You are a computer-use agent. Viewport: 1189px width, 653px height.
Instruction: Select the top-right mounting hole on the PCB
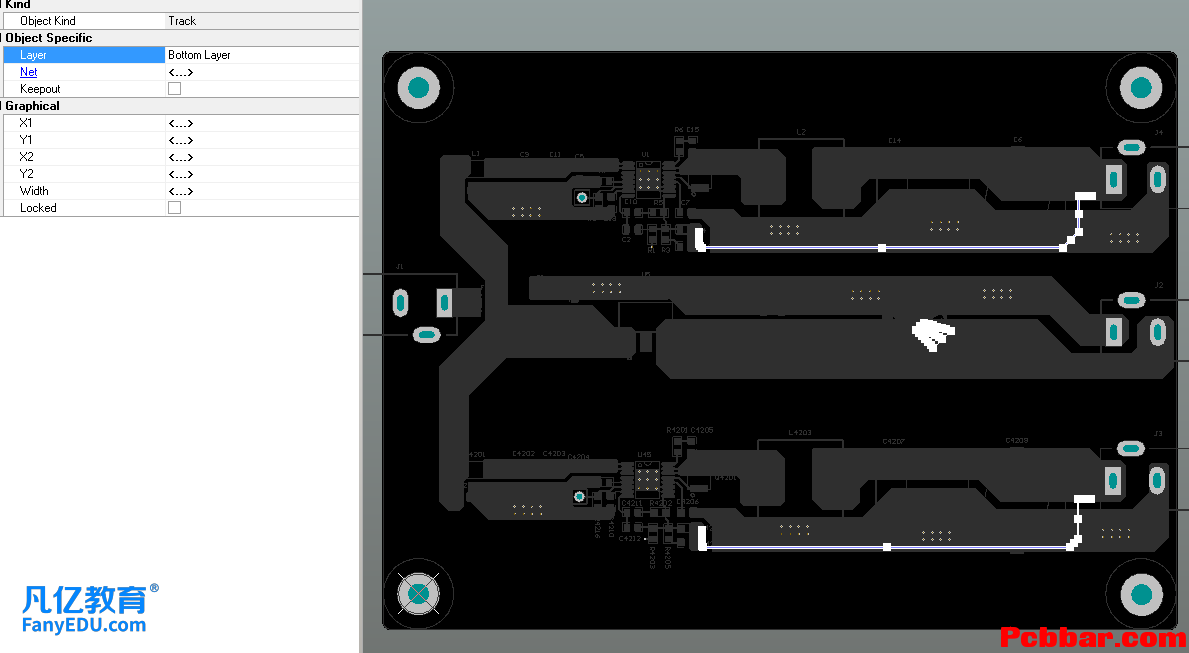[1140, 88]
